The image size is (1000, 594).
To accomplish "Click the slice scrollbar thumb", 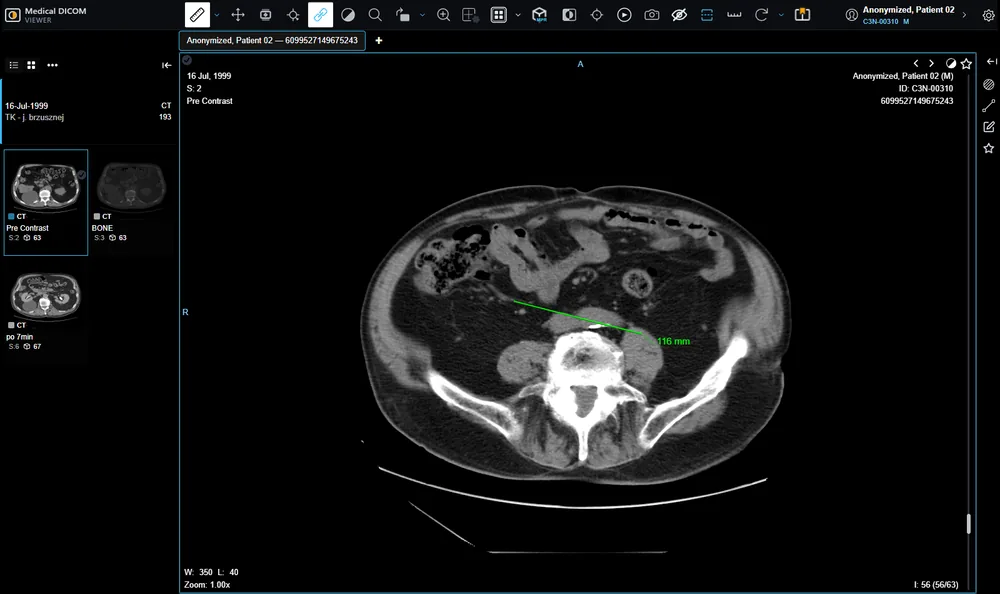I will (969, 524).
